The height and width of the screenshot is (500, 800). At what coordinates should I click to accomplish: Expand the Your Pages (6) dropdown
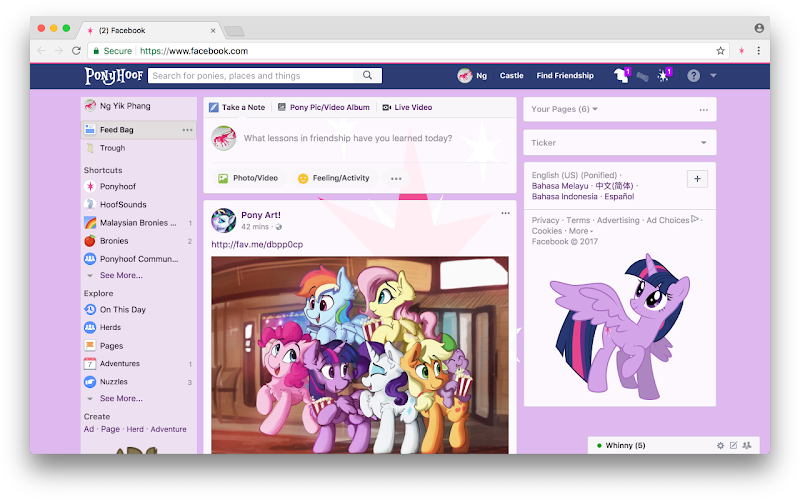point(564,109)
